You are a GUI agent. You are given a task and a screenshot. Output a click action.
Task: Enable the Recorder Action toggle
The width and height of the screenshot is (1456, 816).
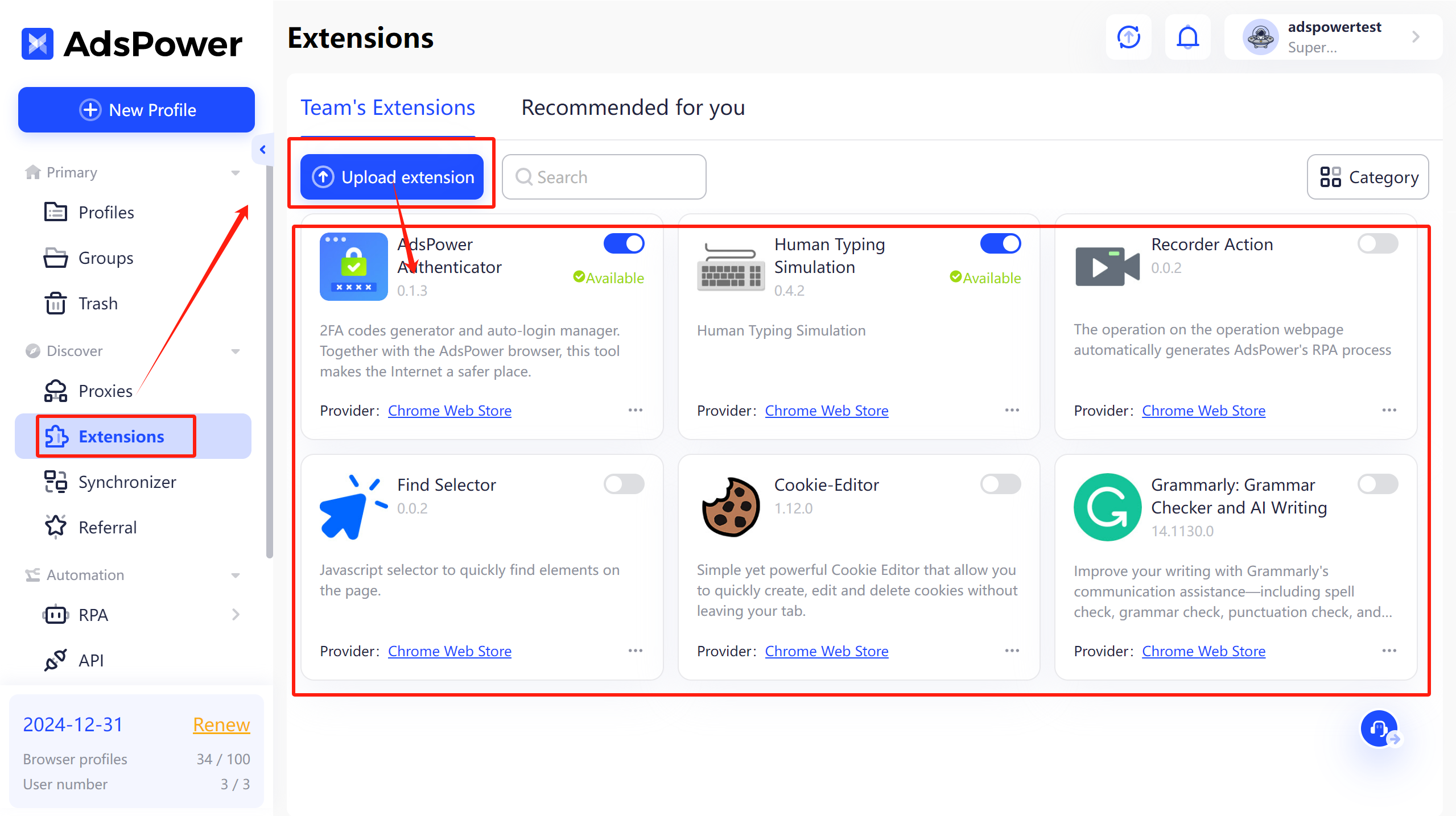(x=1377, y=243)
